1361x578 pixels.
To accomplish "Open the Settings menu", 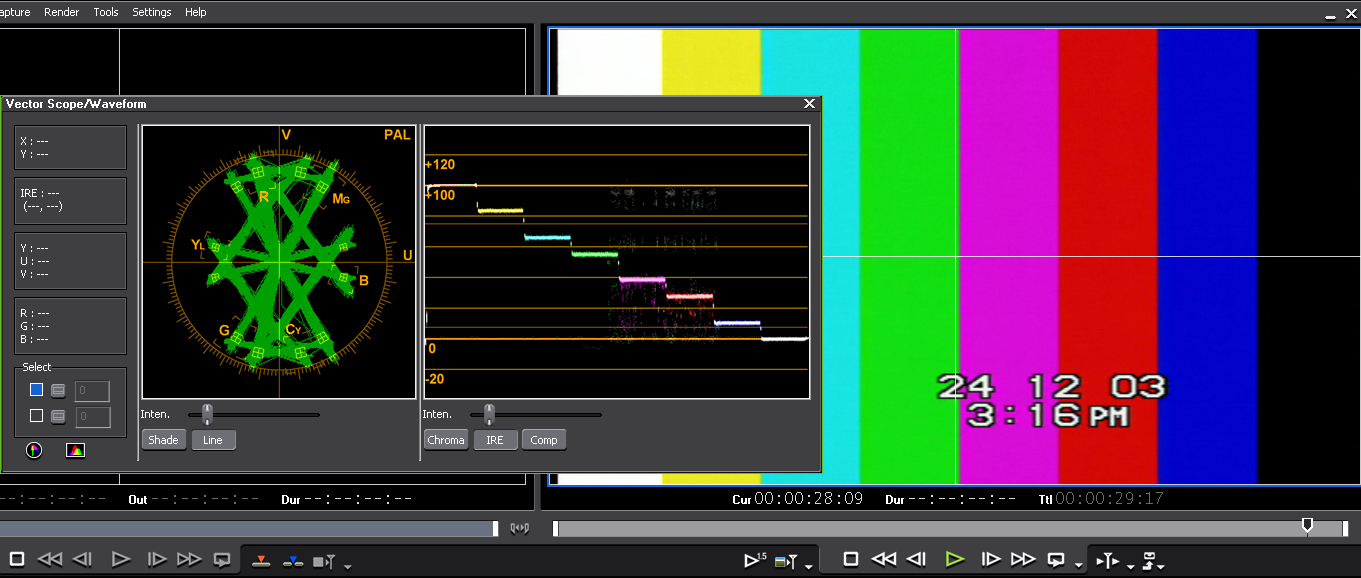I will tap(152, 12).
